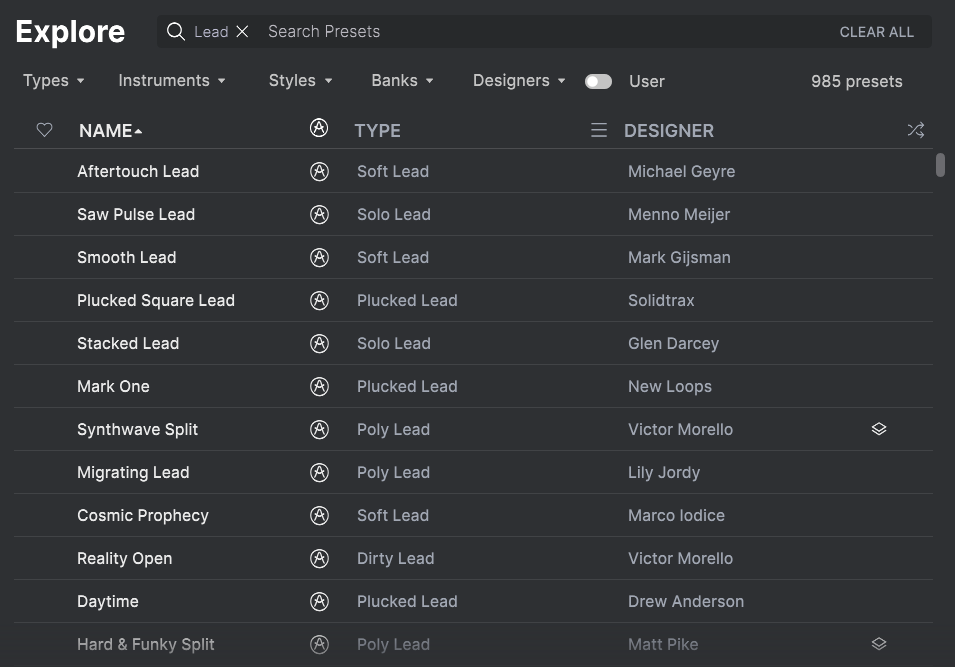The image size is (955, 667).
Task: Expand the Types dropdown
Action: click(54, 80)
